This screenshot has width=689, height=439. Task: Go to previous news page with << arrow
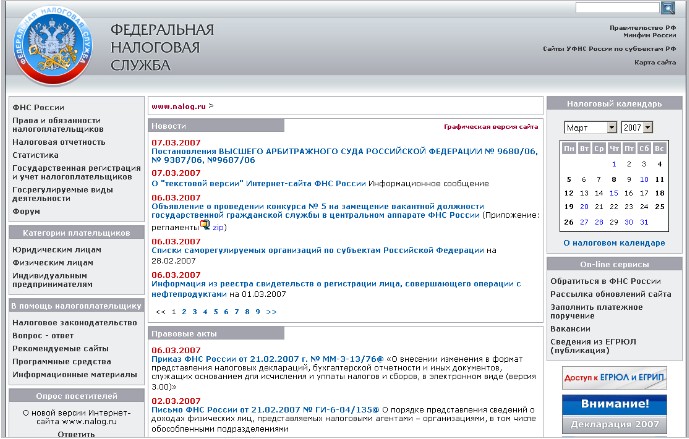pyautogui.click(x=161, y=311)
